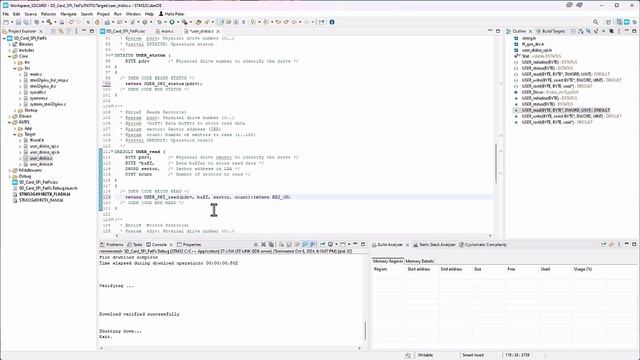This screenshot has height=360, width=640.
Task: Minimize the Outline panel
Action: coord(627,31)
